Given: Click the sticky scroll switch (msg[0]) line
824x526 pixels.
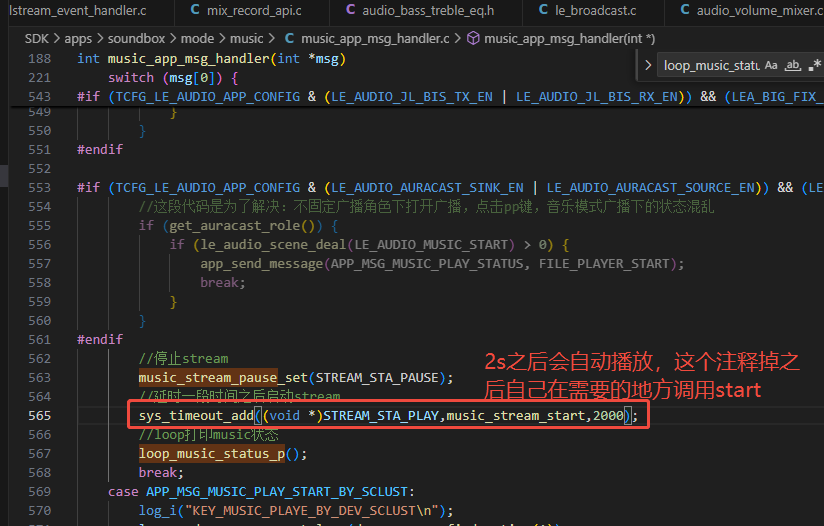Looking at the screenshot, I should click(173, 78).
